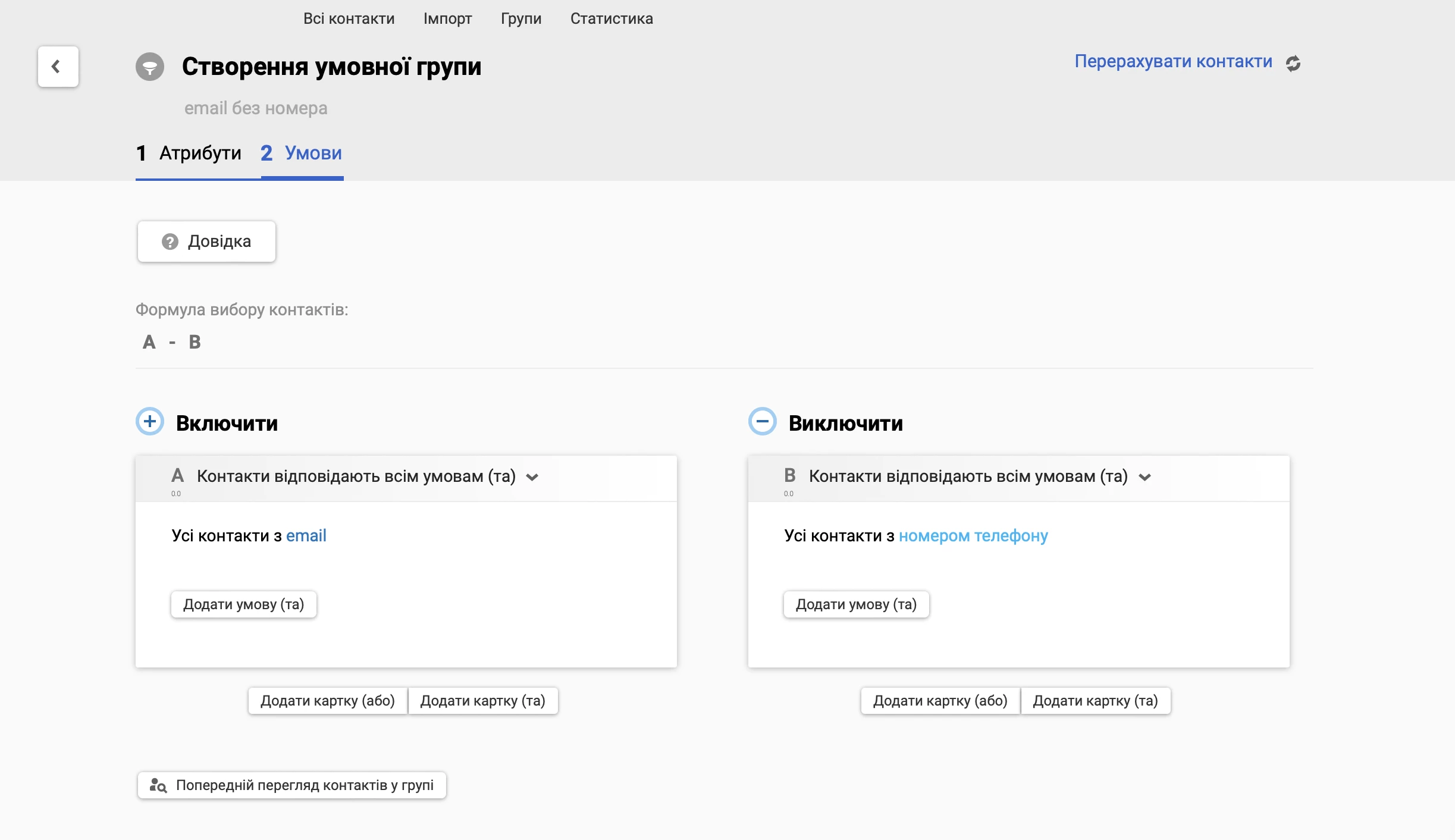Image resolution: width=1455 pixels, height=840 pixels.
Task: Click the plus circle icon beside Включити
Action: click(x=150, y=421)
